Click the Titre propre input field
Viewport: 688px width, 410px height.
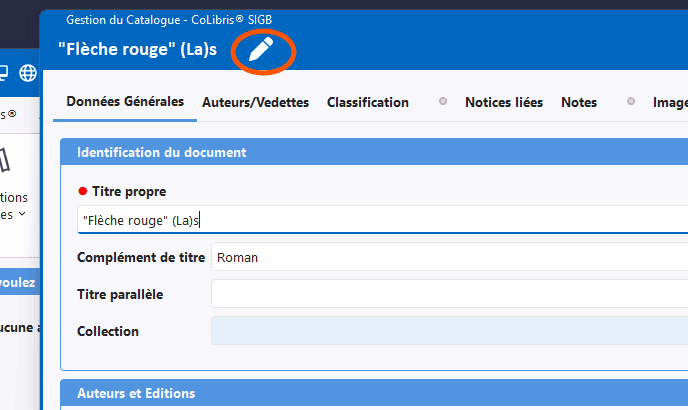(380, 220)
